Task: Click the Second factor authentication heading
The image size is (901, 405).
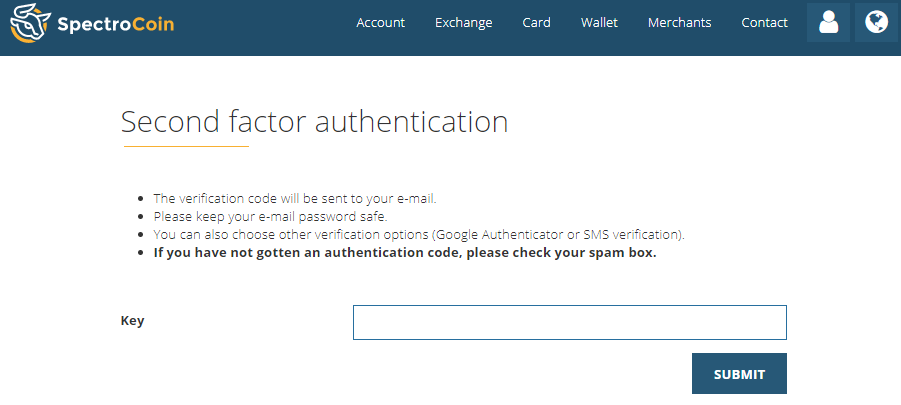Action: (x=315, y=122)
